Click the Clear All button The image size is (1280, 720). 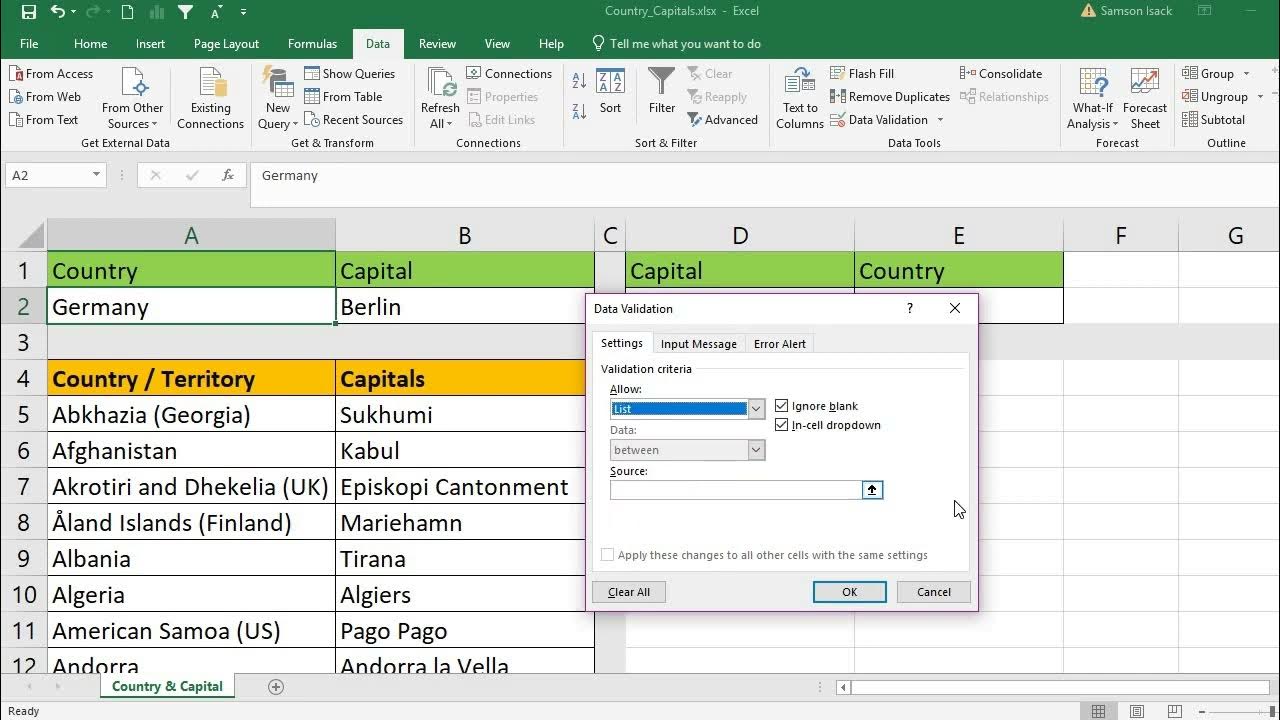(x=629, y=592)
